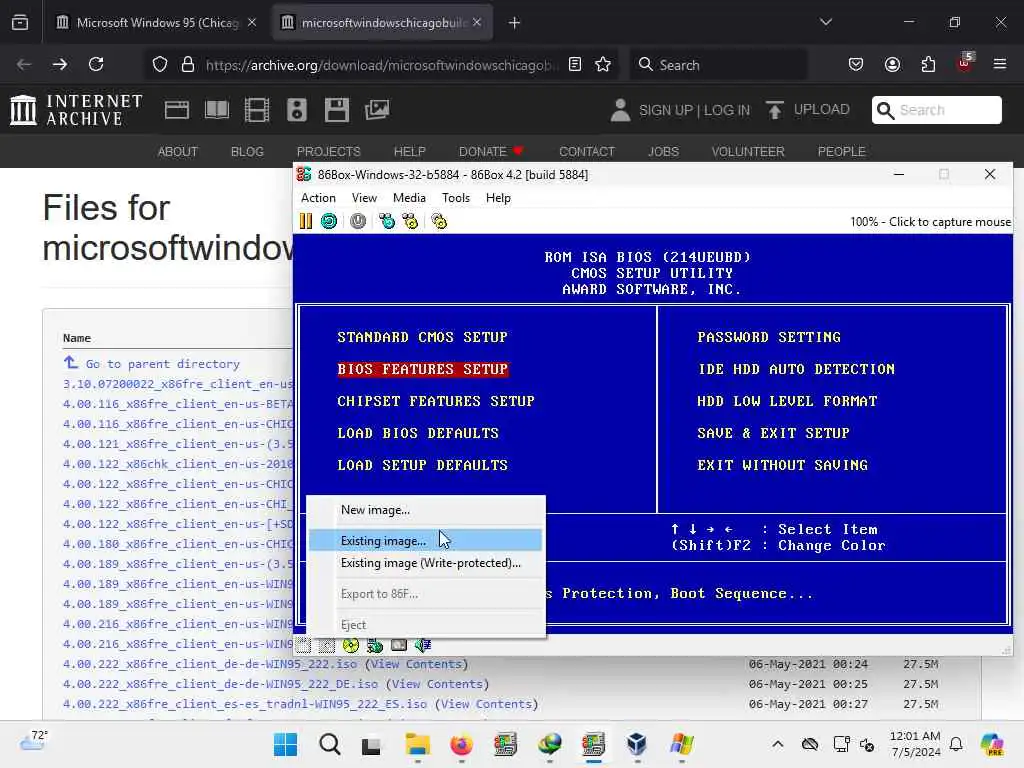
Task: Select IDE HDD AUTO DETECTION in BIOS
Action: (796, 369)
